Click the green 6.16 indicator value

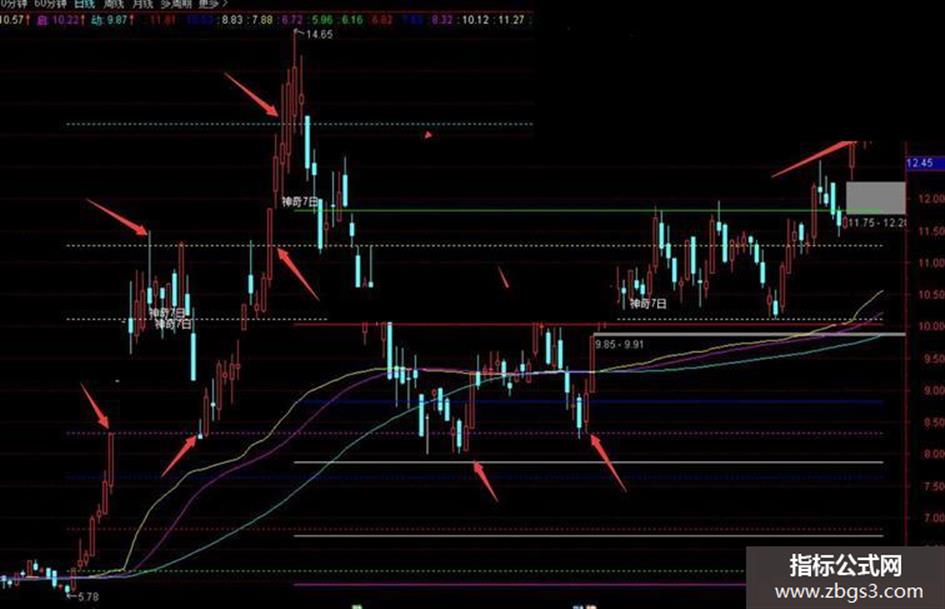353,20
